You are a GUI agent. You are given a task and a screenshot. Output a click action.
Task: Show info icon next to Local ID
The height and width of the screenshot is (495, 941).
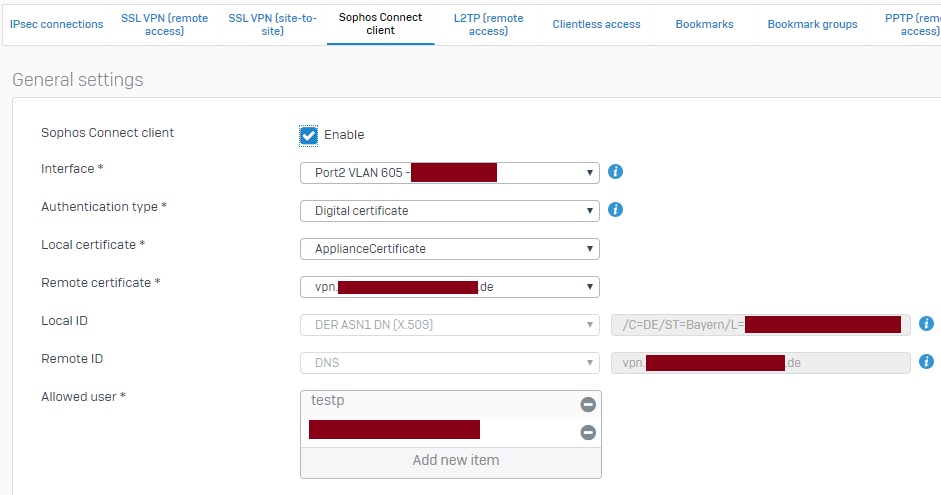926,323
